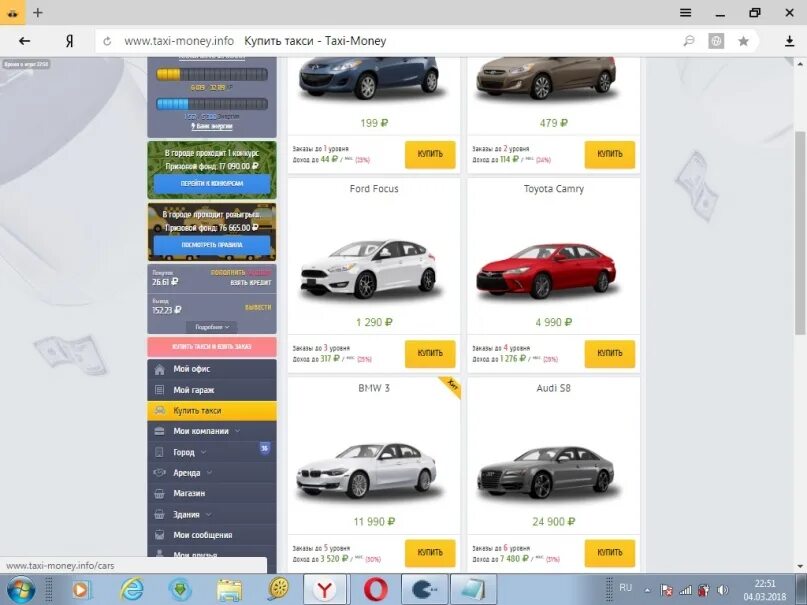The height and width of the screenshot is (605, 807).
Task: Click the red Toyota Camry car image
Action: point(546,271)
